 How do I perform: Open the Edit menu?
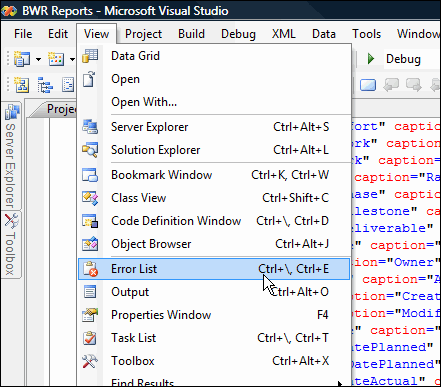pos(58,34)
